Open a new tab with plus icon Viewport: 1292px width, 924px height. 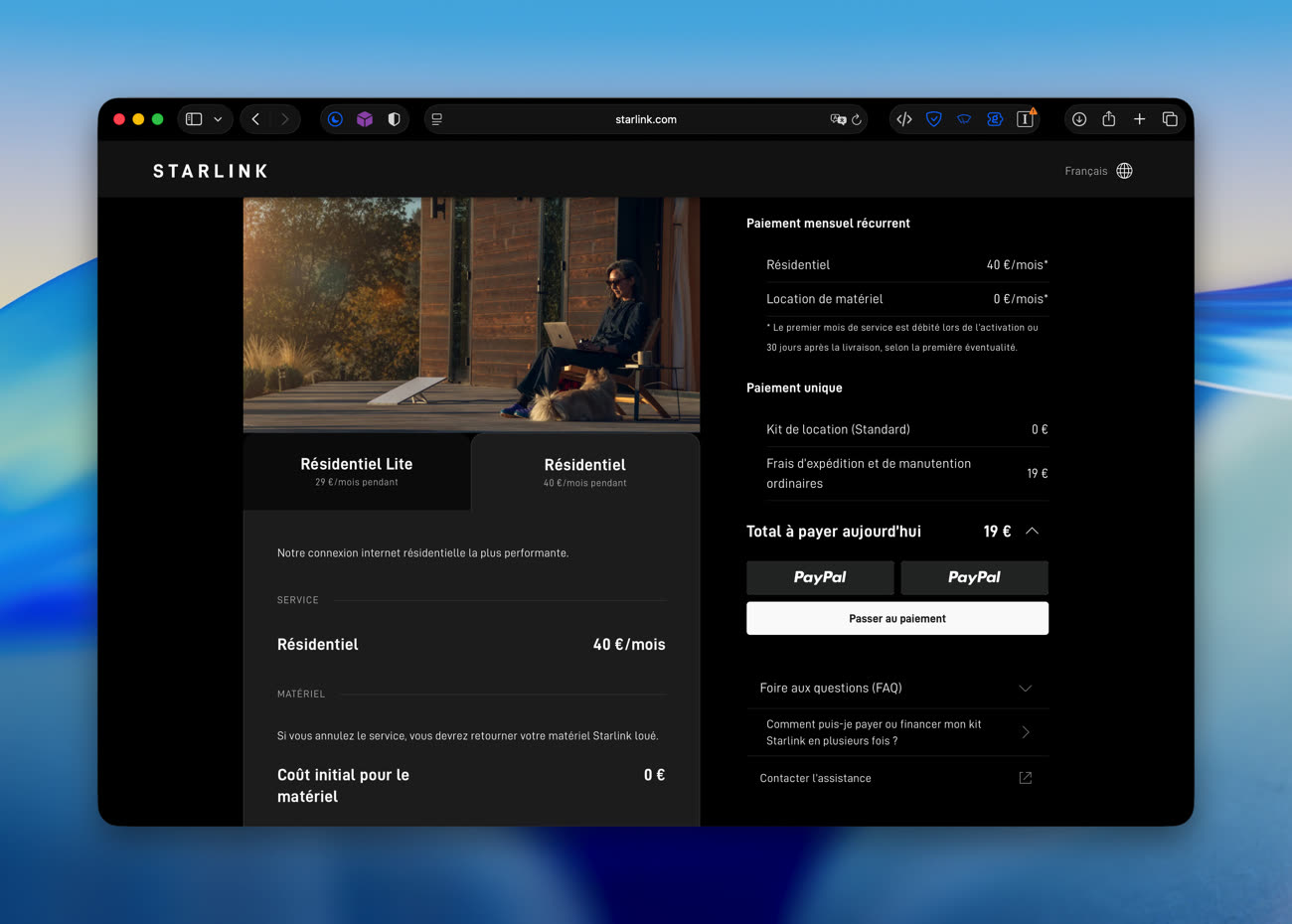coord(1140,119)
